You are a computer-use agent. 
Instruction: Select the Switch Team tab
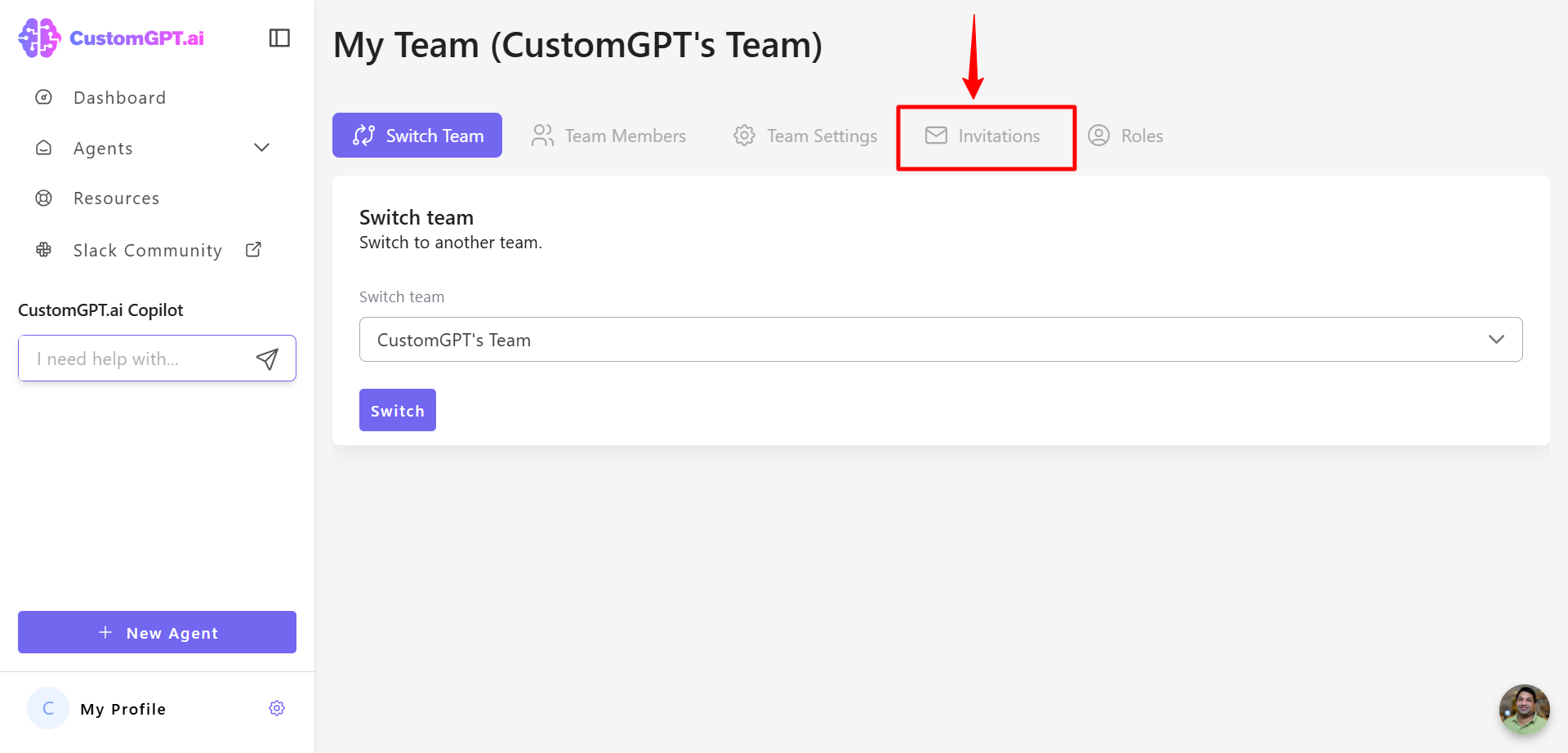click(x=417, y=136)
